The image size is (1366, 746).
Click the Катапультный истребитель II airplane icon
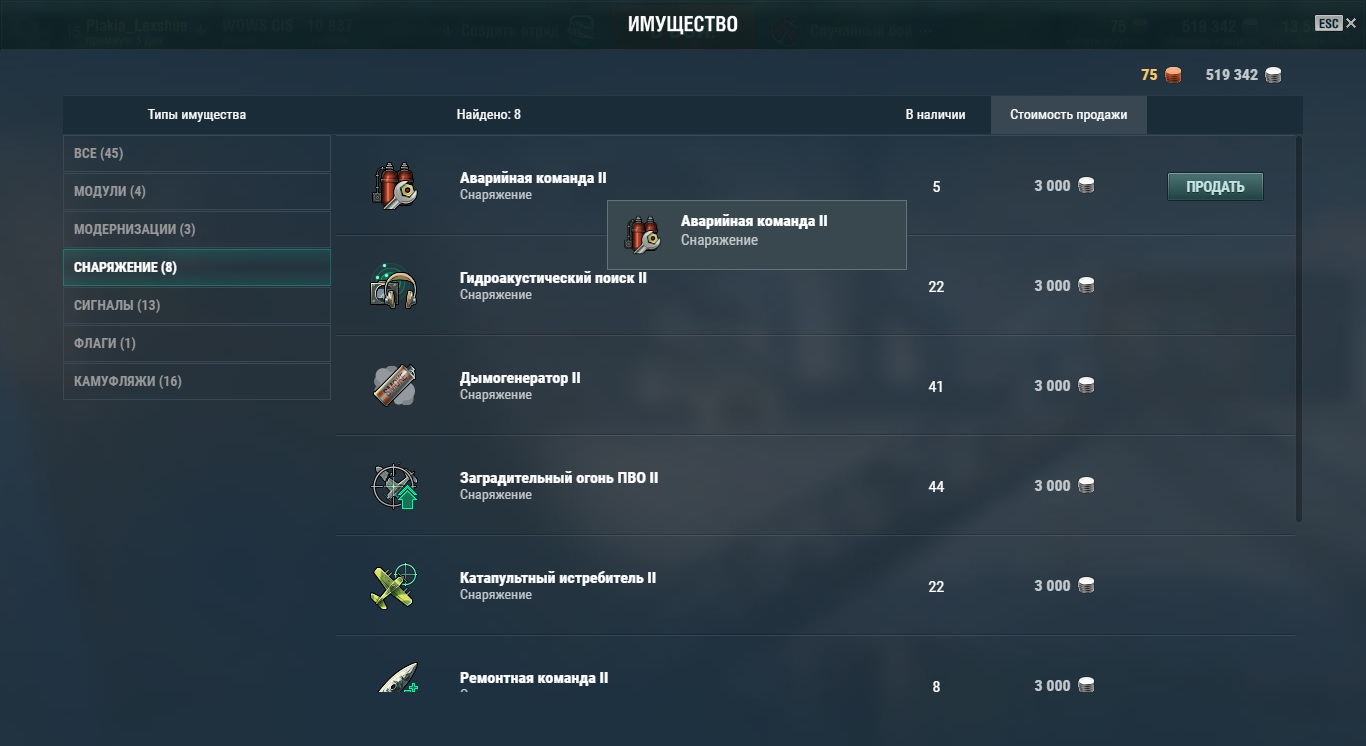(394, 586)
